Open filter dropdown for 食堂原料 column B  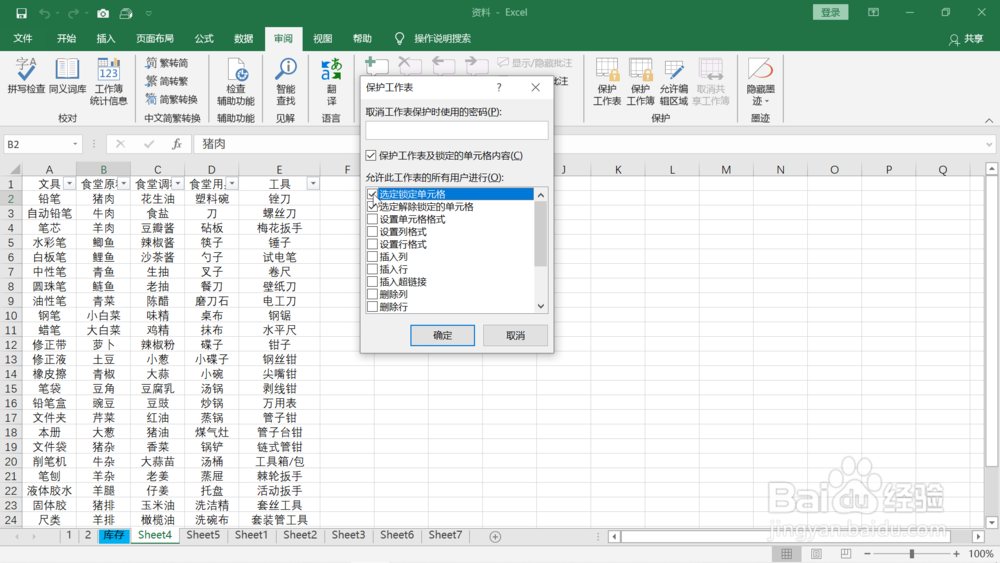[x=124, y=184]
